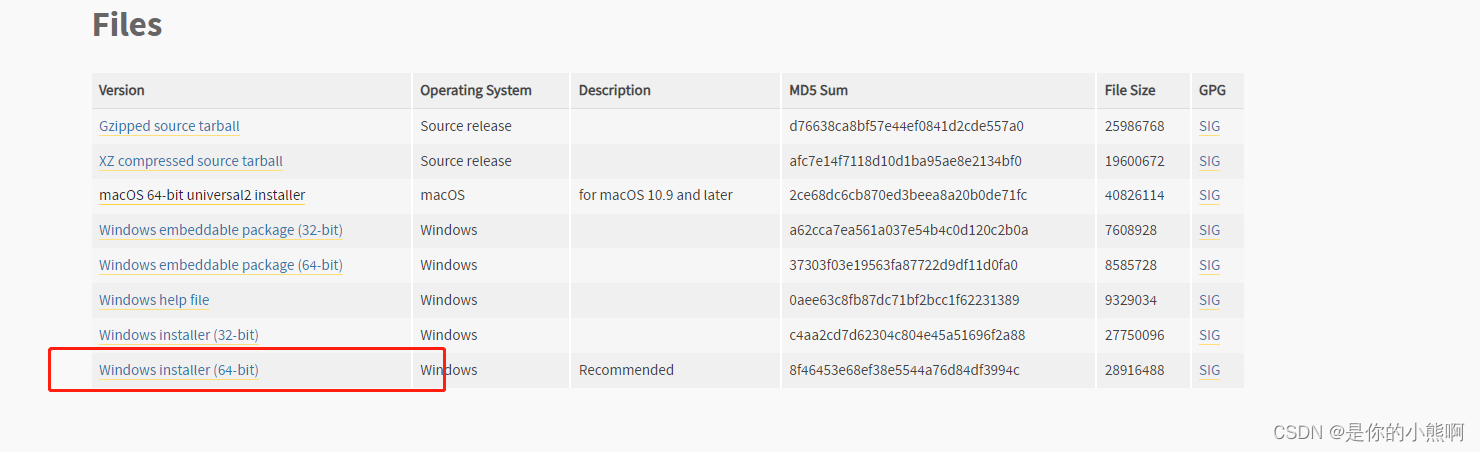Screen dimensions: 1480x452
Task: Click macOS 64-bit universal2 installer link
Action: [202, 195]
